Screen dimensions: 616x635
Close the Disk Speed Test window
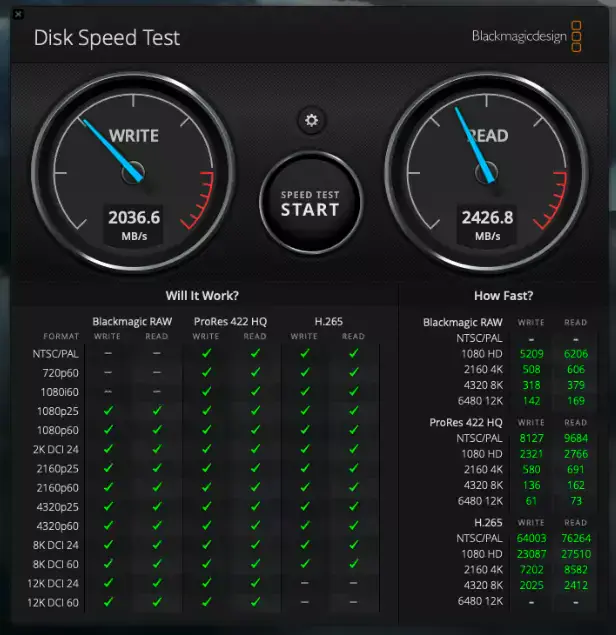point(18,15)
